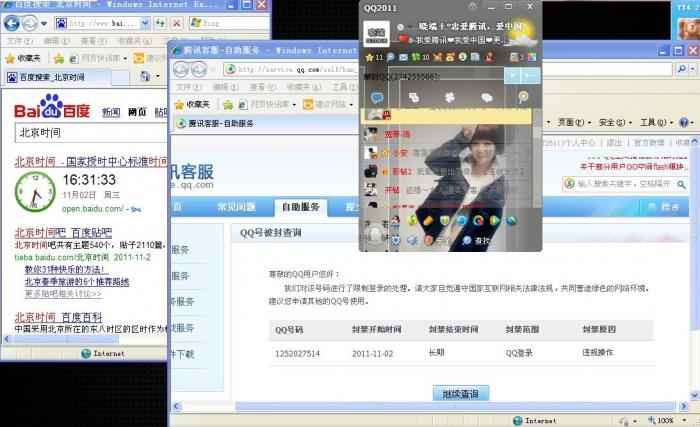The image size is (700, 427).
Task: Open 收藏夹 favorites button in Tencent IE window
Action: coord(192,105)
